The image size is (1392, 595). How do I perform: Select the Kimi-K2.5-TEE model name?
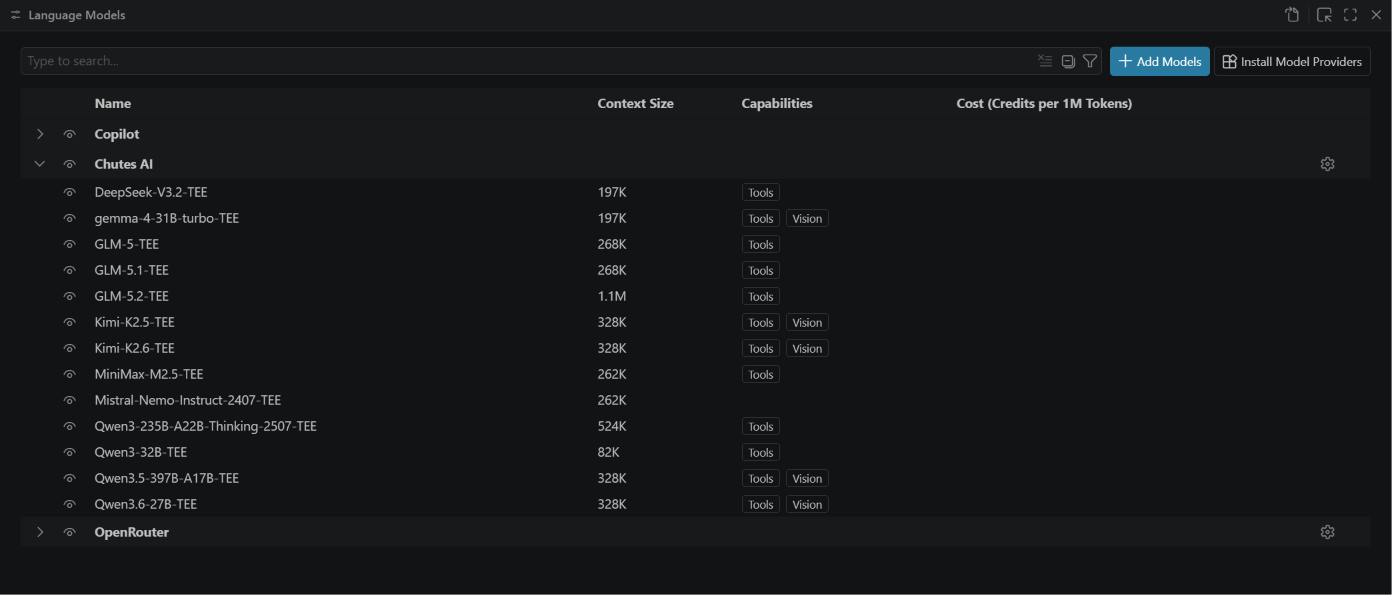135,322
